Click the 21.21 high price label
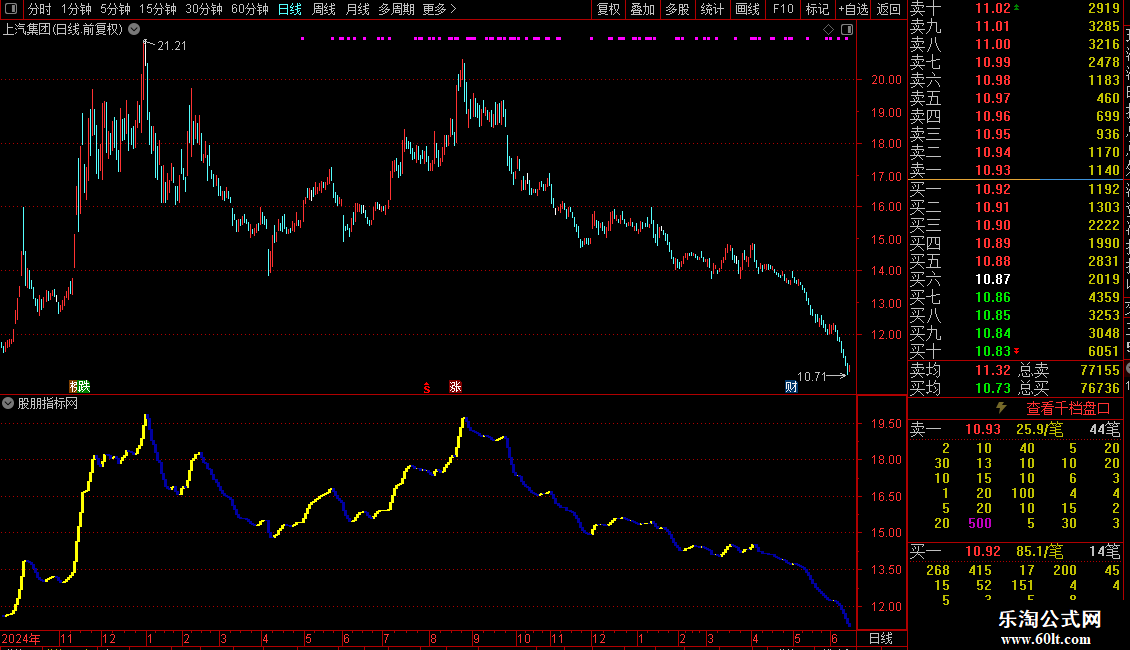This screenshot has height=650, width=1130. coord(172,45)
